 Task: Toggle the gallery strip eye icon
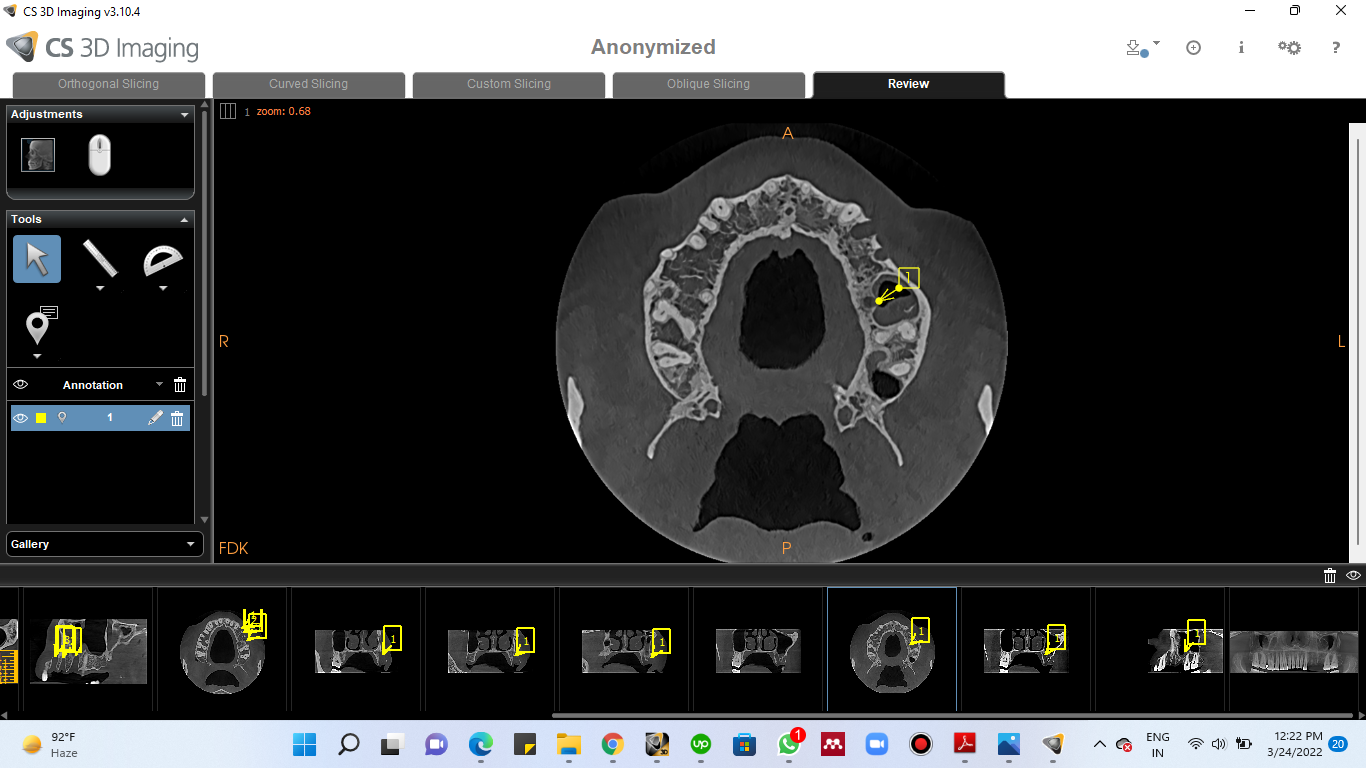(1353, 575)
